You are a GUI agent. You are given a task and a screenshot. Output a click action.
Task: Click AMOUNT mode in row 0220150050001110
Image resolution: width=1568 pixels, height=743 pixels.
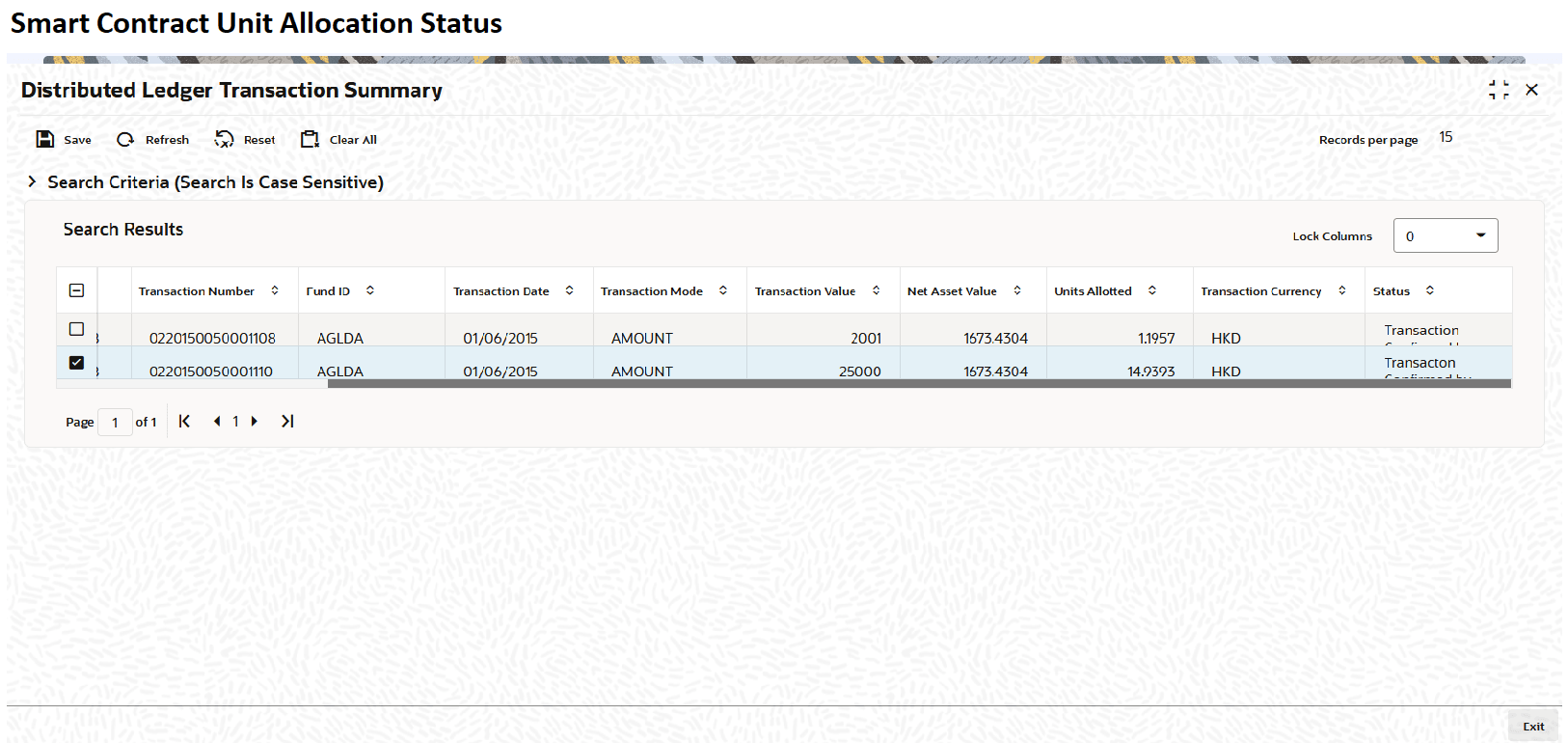pos(642,371)
